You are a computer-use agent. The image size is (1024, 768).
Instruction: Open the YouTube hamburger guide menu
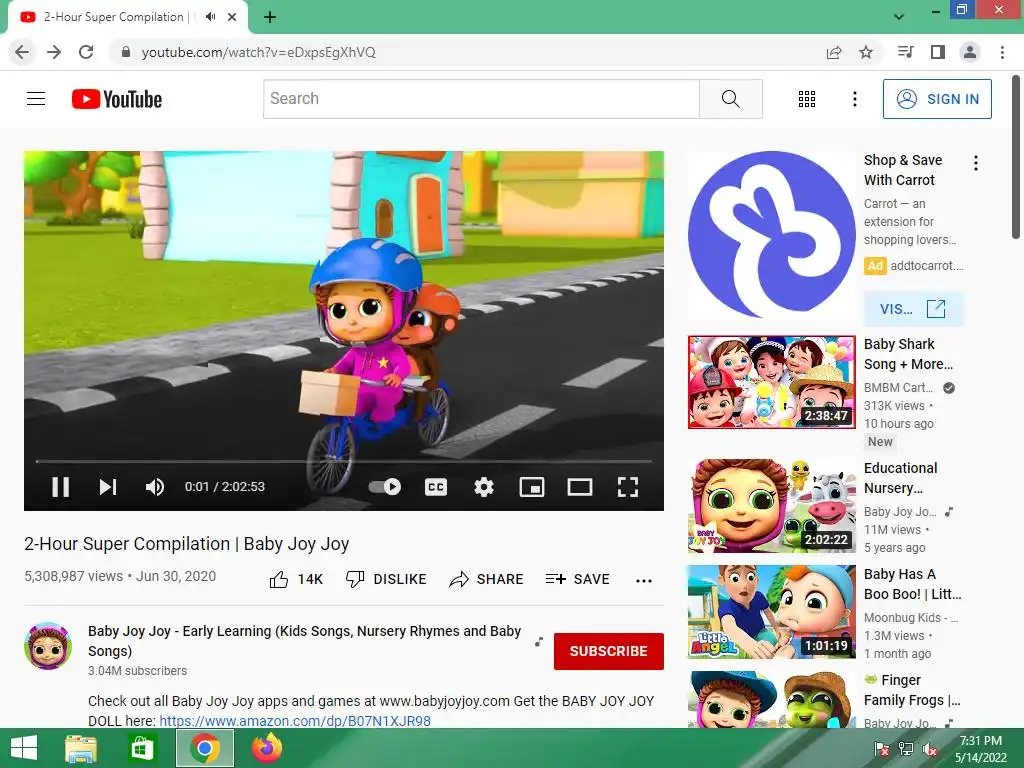click(x=36, y=99)
